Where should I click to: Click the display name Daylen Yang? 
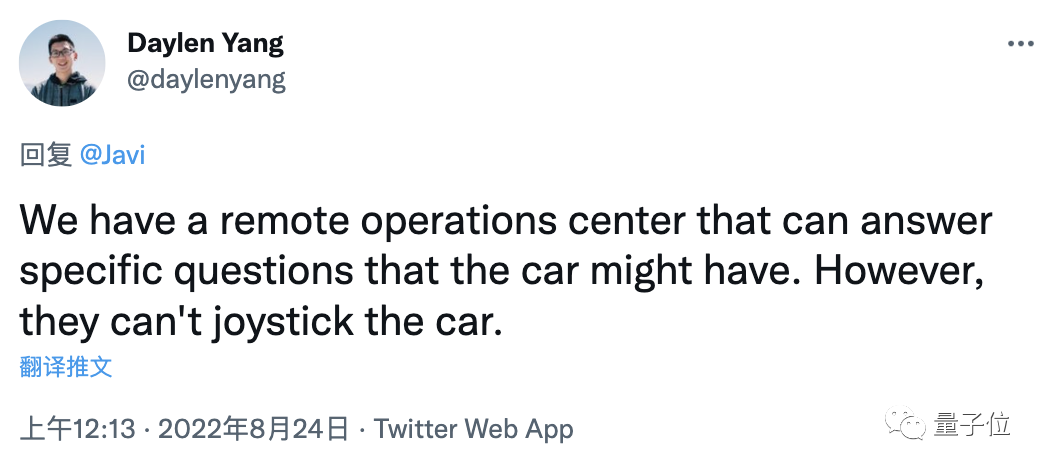pos(205,44)
